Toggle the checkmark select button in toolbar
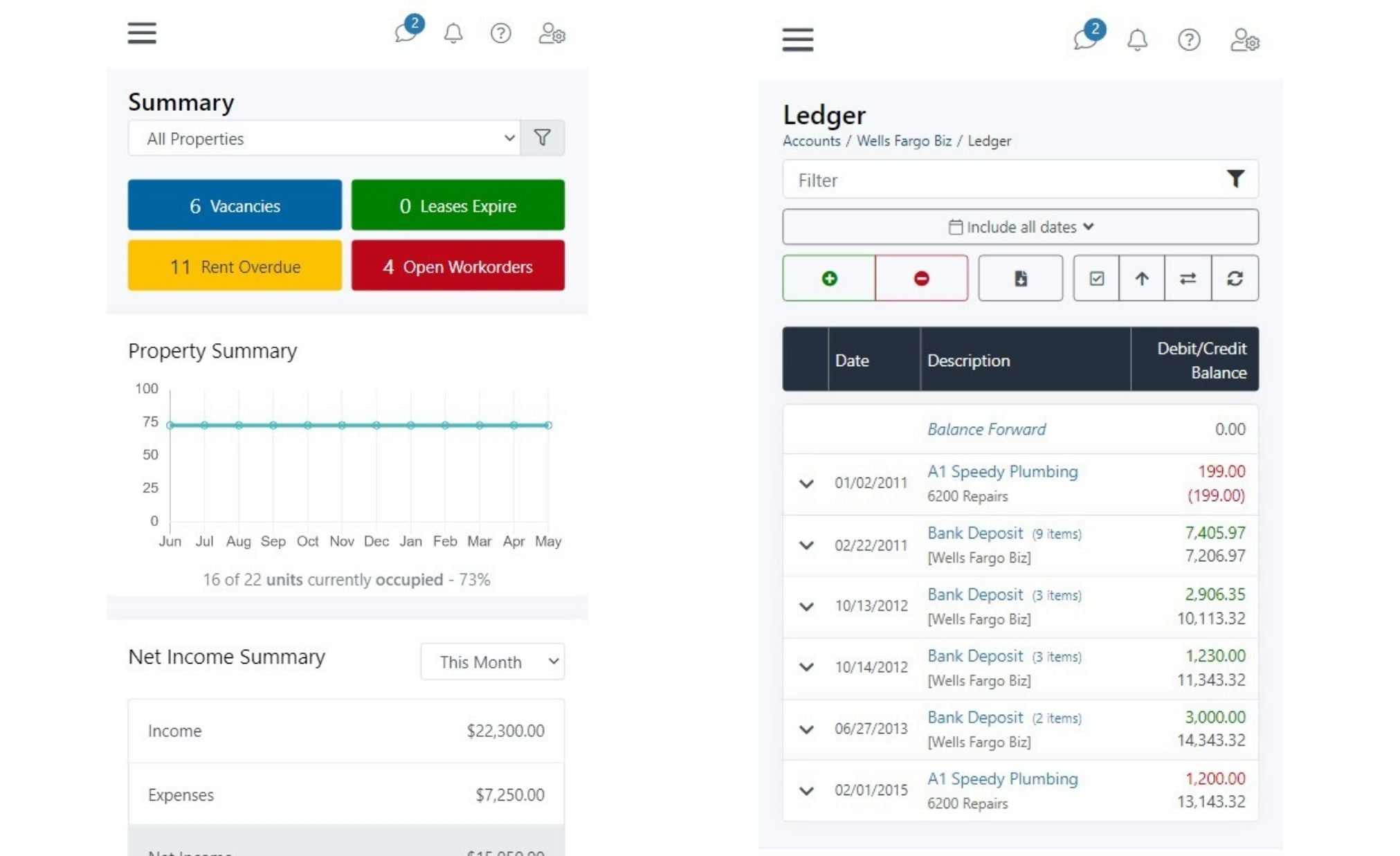1400x856 pixels. [1096, 278]
